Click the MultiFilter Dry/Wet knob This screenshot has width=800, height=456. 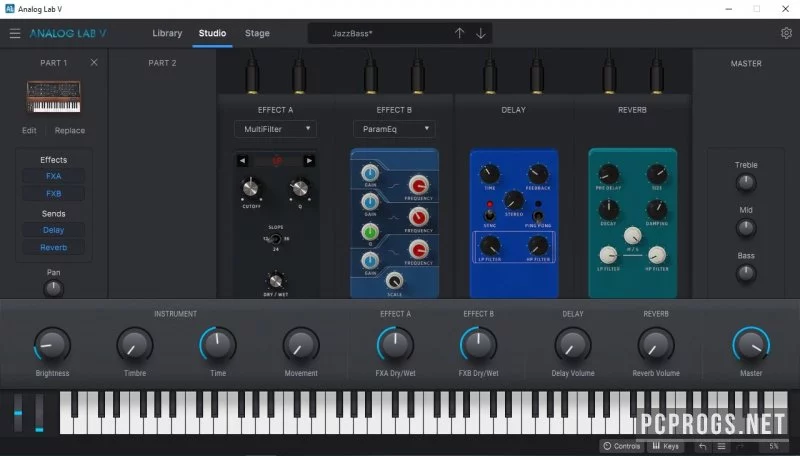tap(276, 281)
